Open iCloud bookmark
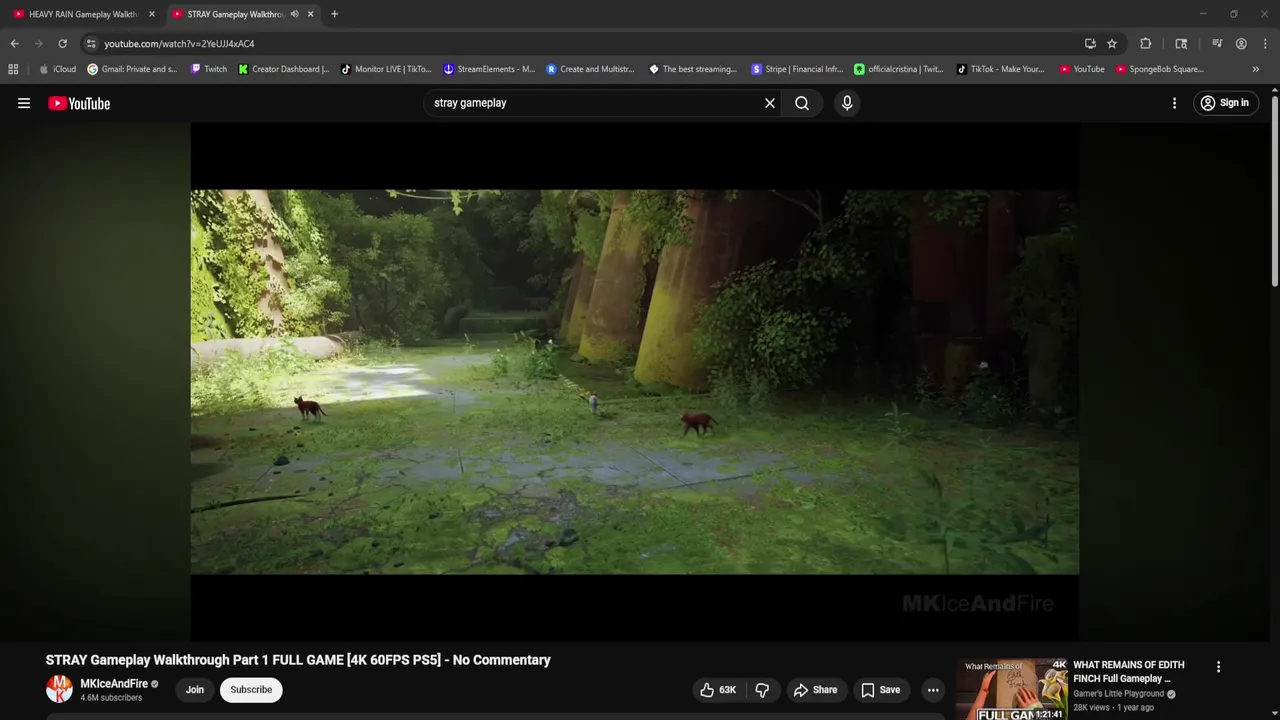The width and height of the screenshot is (1280, 720). click(x=57, y=69)
